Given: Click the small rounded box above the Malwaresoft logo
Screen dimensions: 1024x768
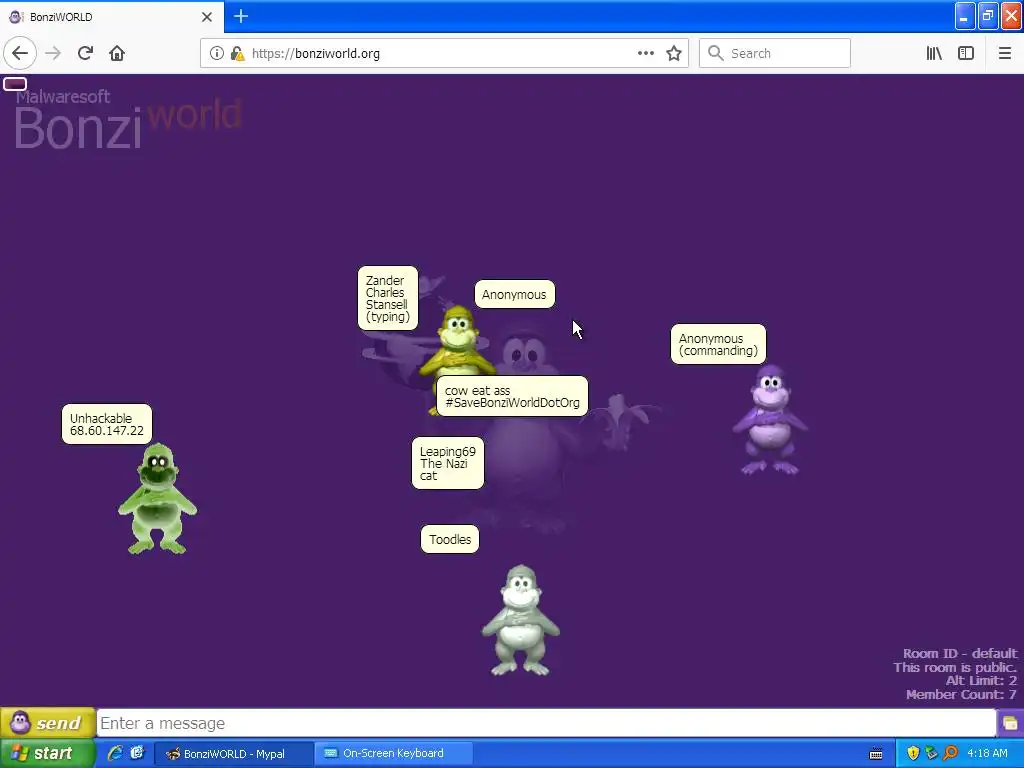Looking at the screenshot, I should 15,84.
